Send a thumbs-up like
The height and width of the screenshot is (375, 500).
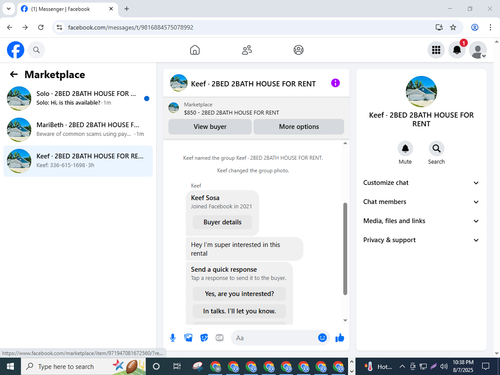tap(340, 338)
